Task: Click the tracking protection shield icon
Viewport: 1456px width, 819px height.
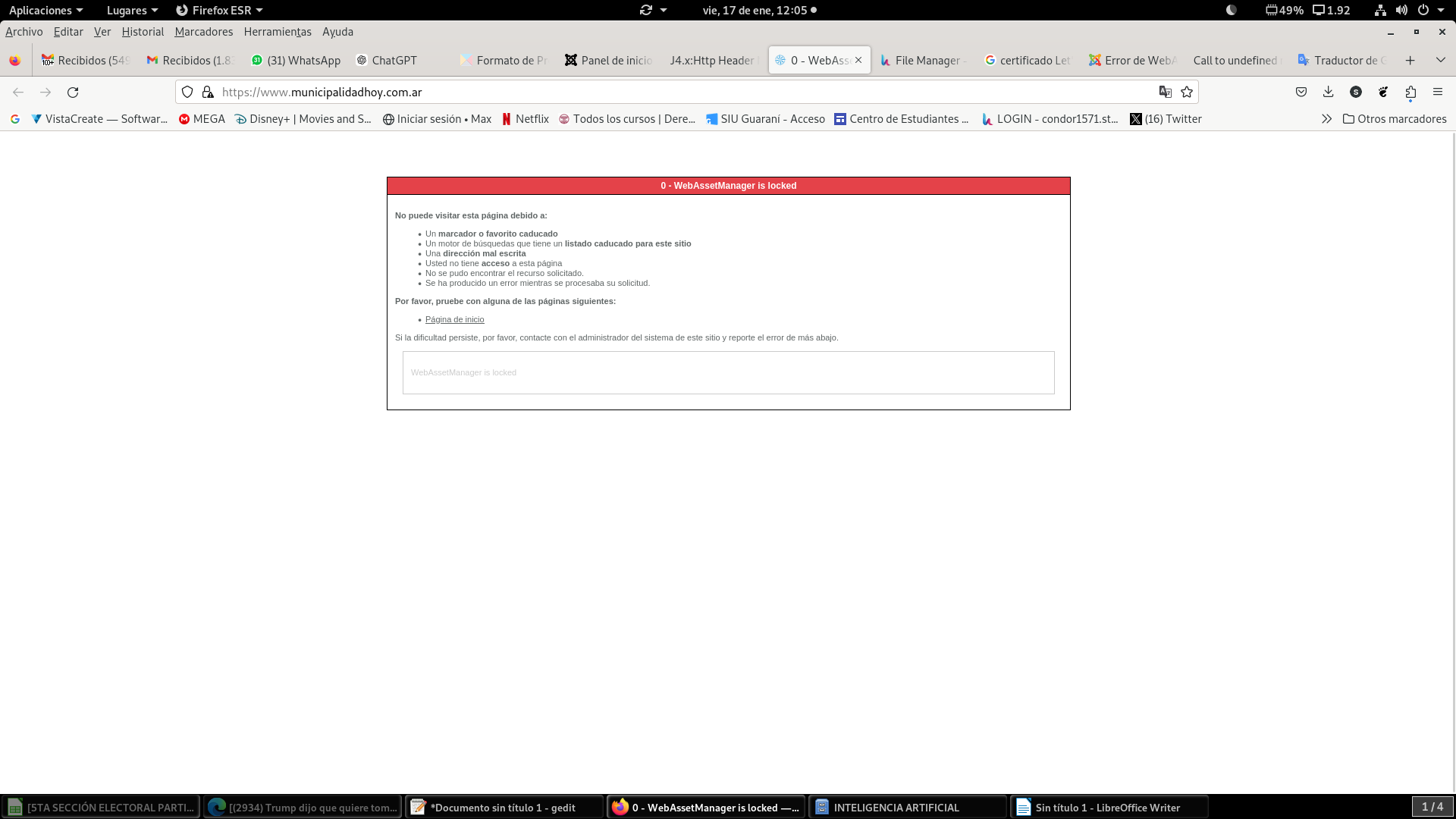Action: coord(187,92)
